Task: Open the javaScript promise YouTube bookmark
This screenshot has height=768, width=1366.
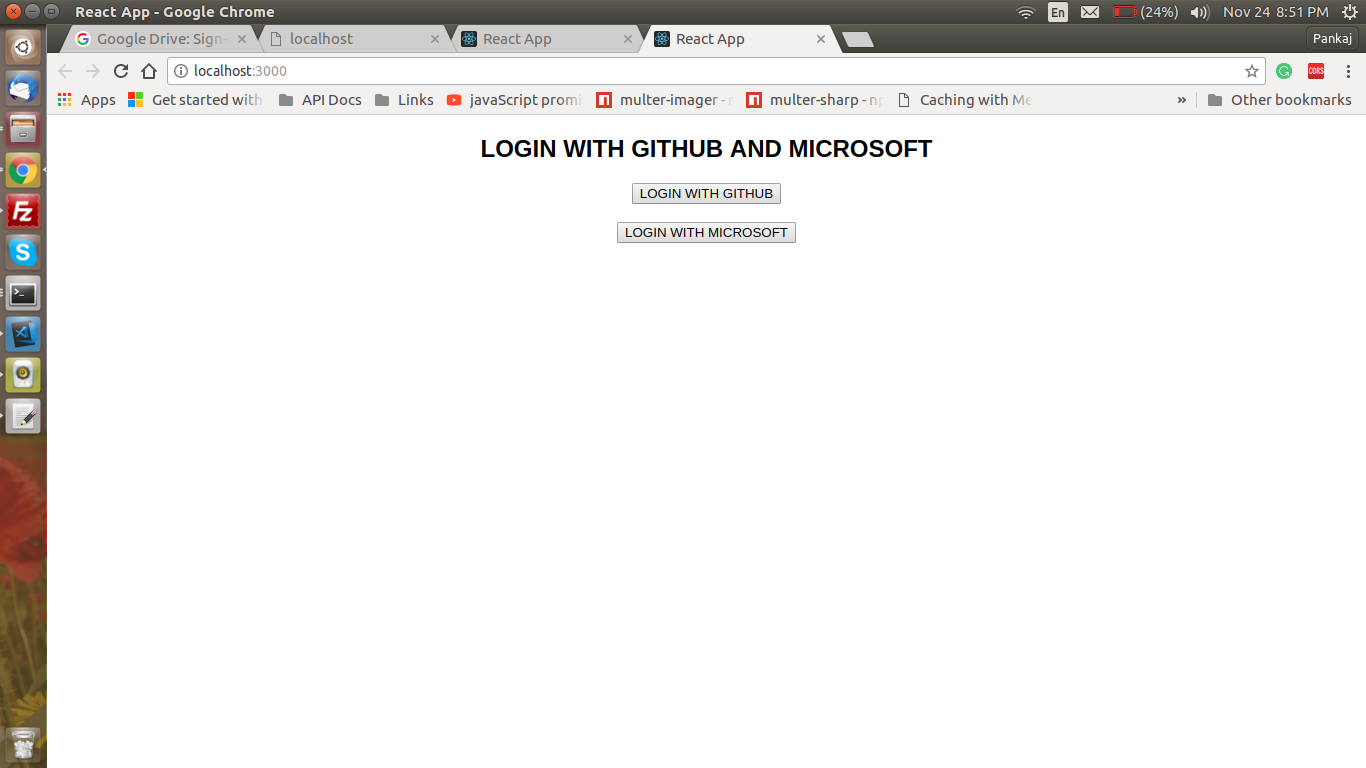Action: click(514, 100)
